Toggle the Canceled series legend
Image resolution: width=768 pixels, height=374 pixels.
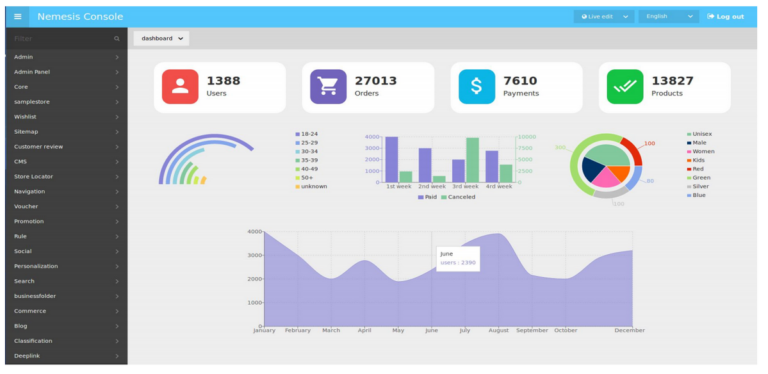[458, 197]
